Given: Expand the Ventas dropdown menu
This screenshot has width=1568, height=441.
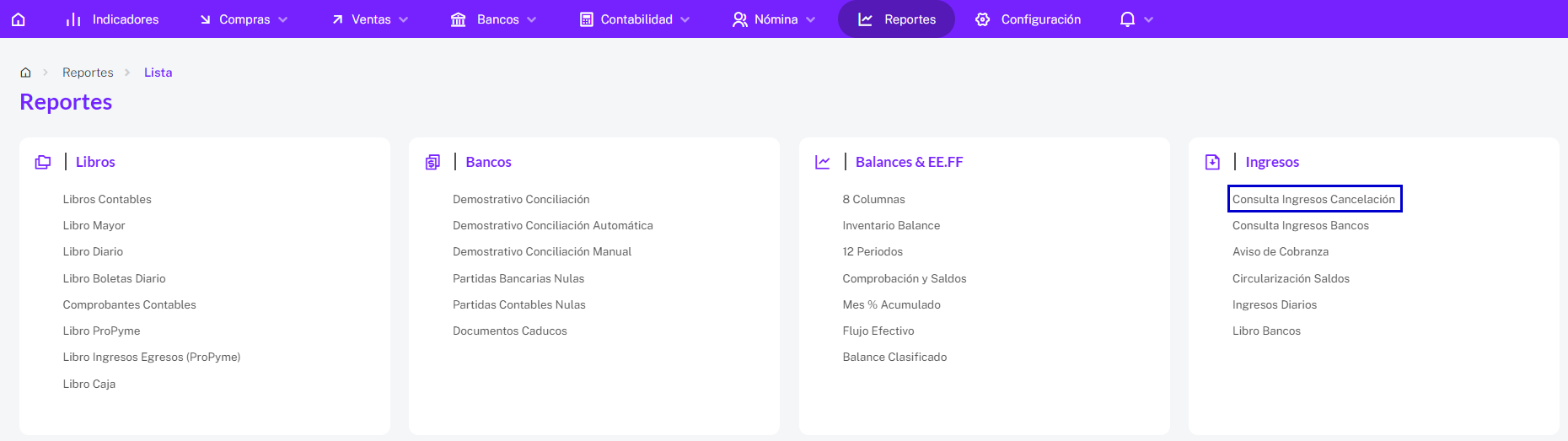Looking at the screenshot, I should tap(370, 19).
